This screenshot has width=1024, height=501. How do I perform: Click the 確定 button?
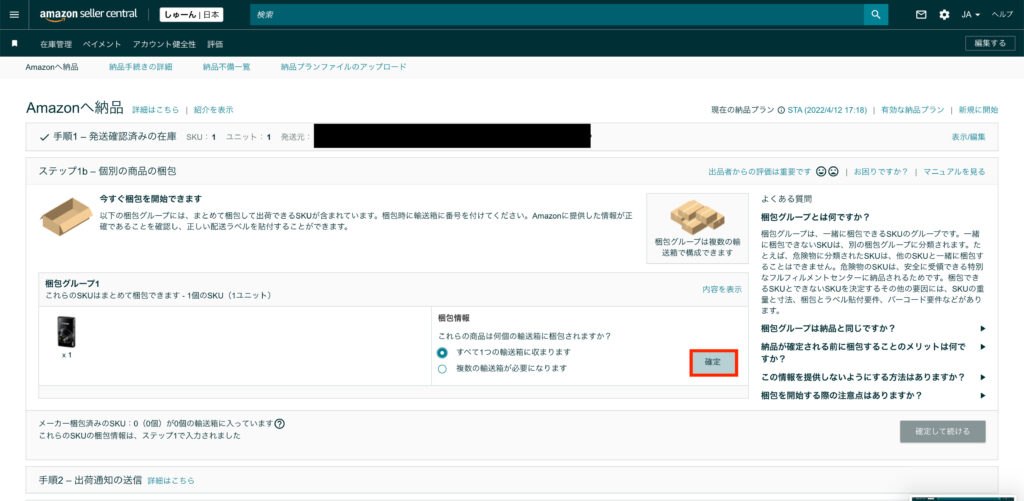click(x=713, y=362)
